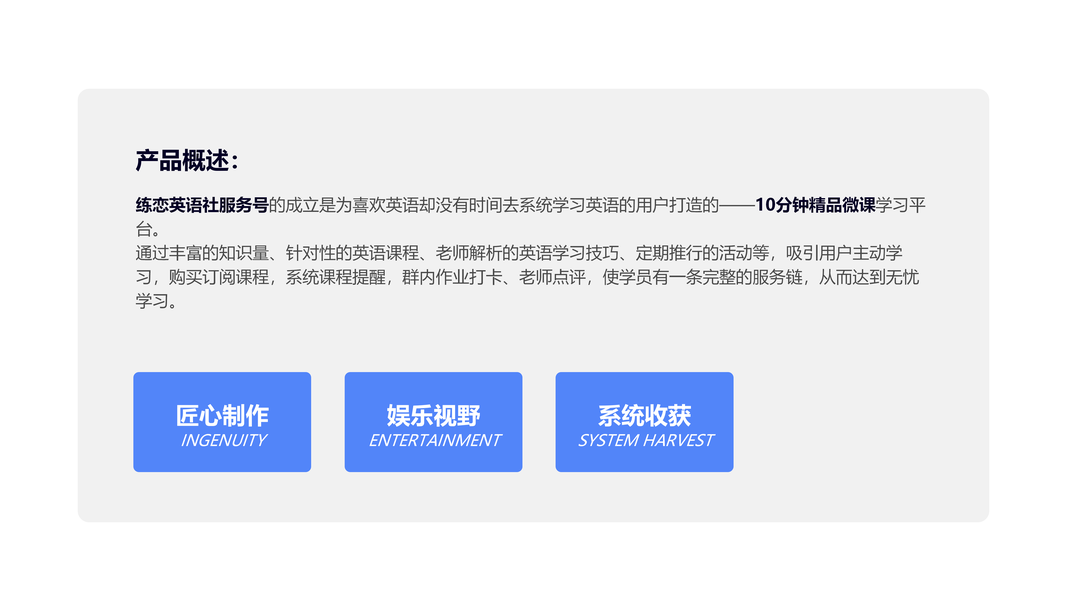Click the phrase 老师解析的英语学习技巧
The height and width of the screenshot is (600, 1067).
point(527,254)
